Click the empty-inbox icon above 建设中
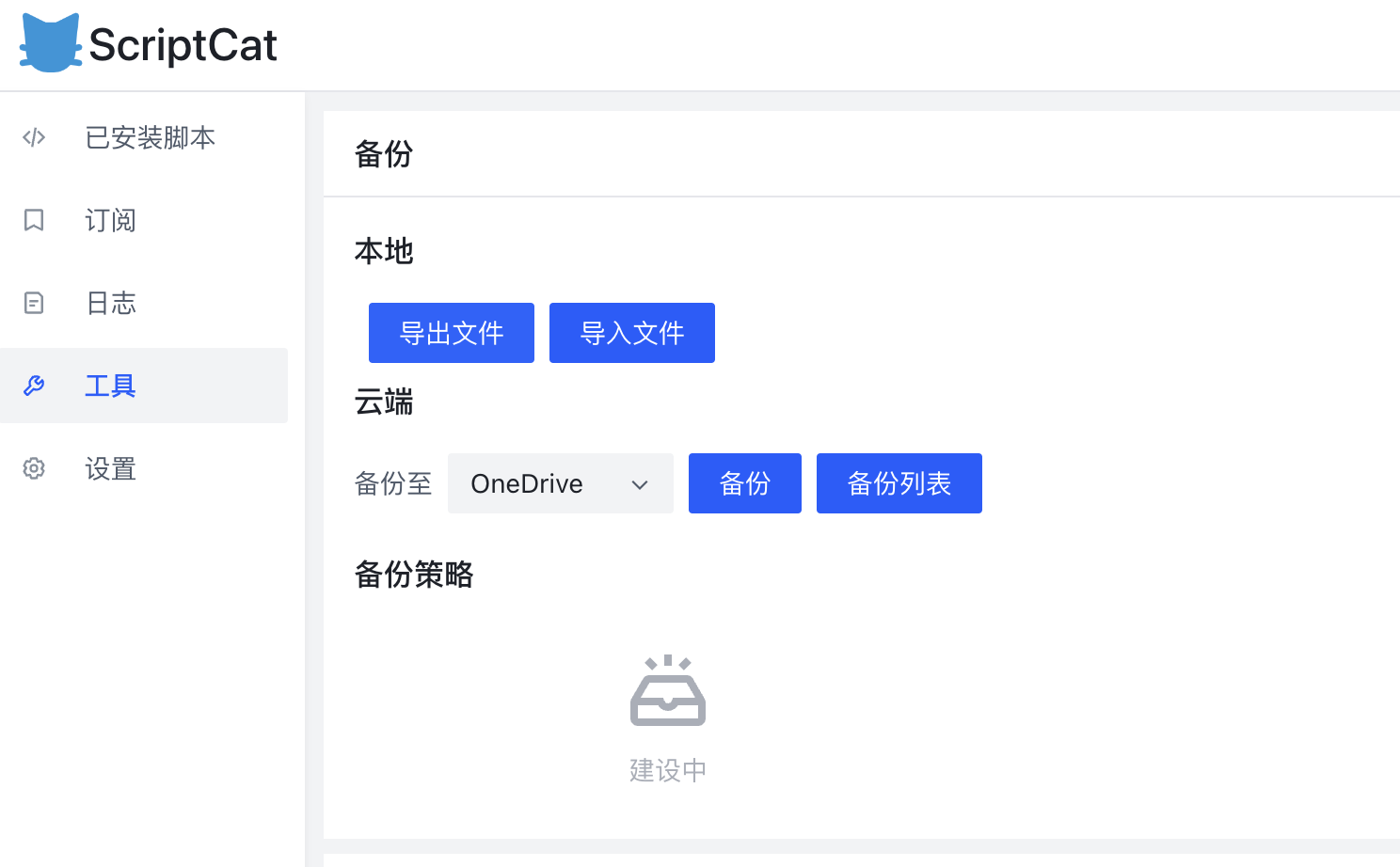 pyautogui.click(x=668, y=690)
